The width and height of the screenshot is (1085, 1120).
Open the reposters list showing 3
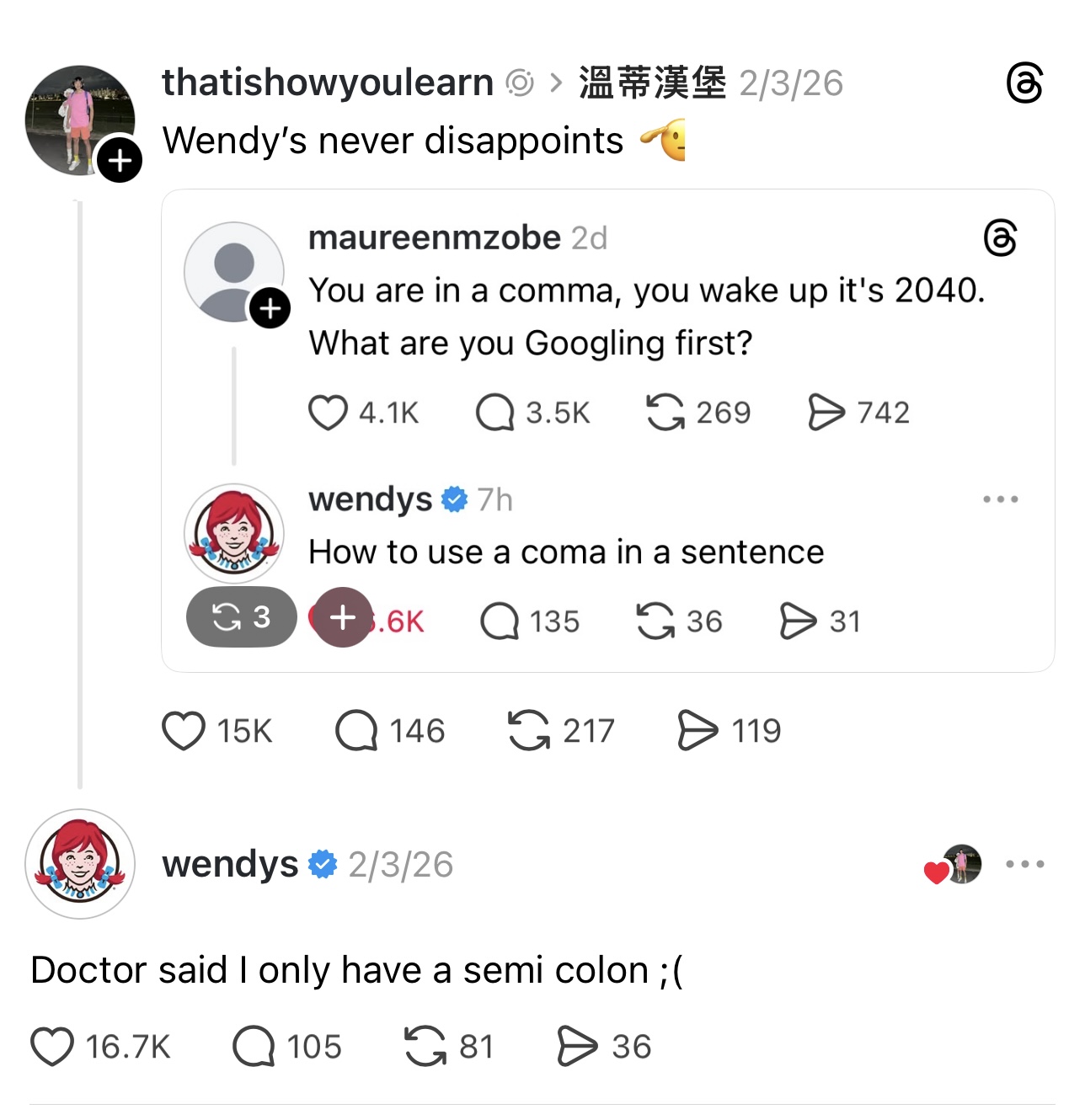coord(241,617)
